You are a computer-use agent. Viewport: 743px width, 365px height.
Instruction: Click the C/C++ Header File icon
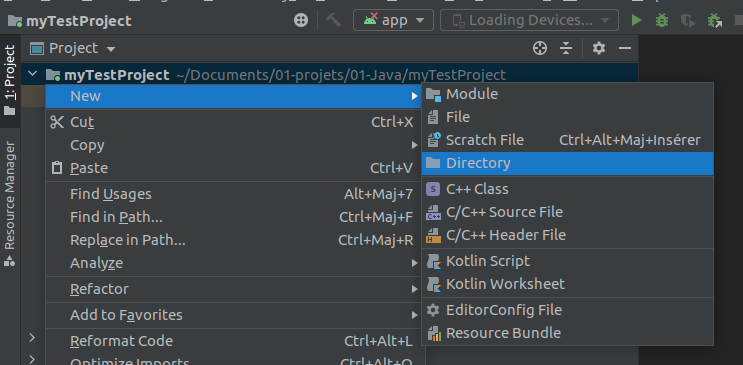[x=434, y=235]
